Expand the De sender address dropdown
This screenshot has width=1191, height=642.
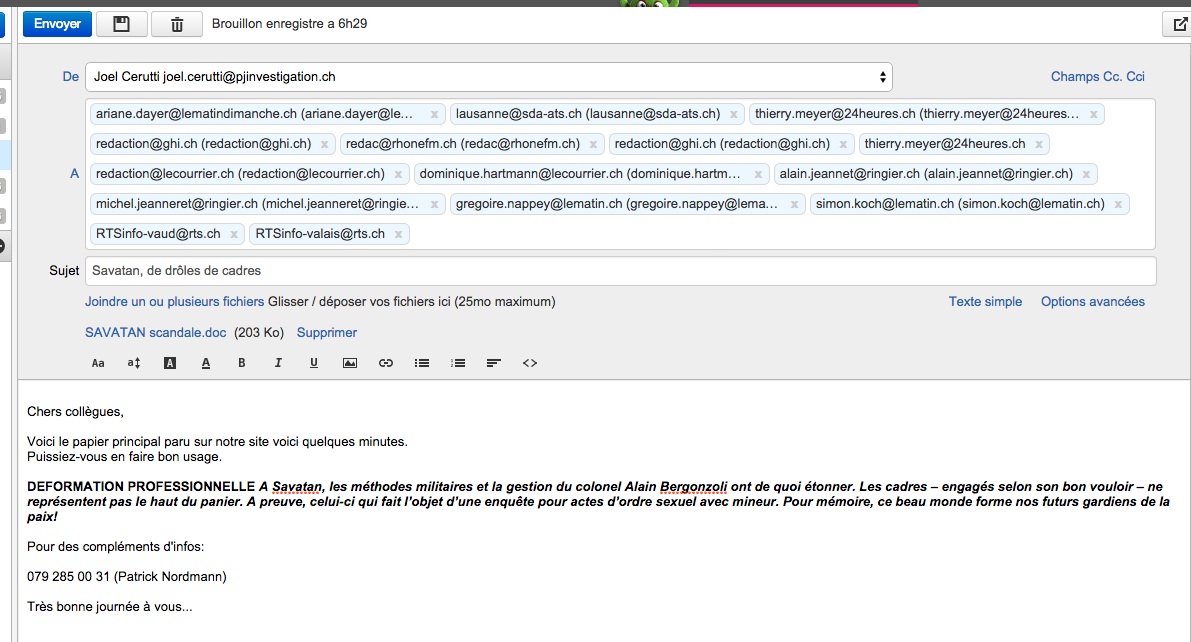(488, 77)
